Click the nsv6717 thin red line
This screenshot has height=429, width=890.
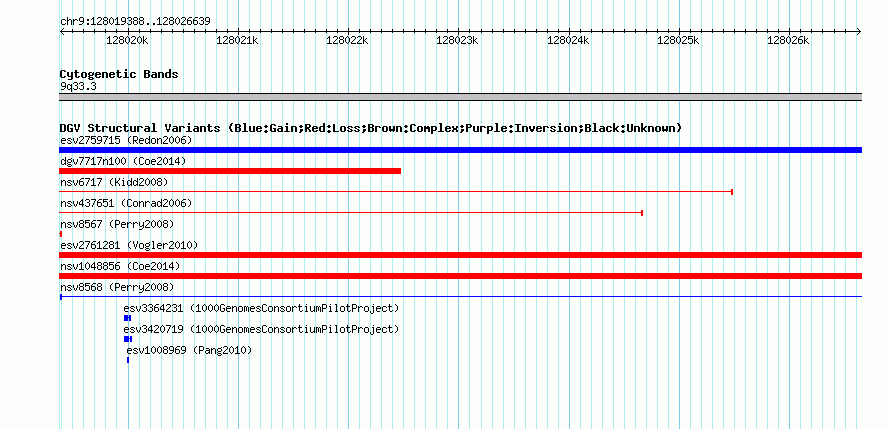tap(396, 192)
